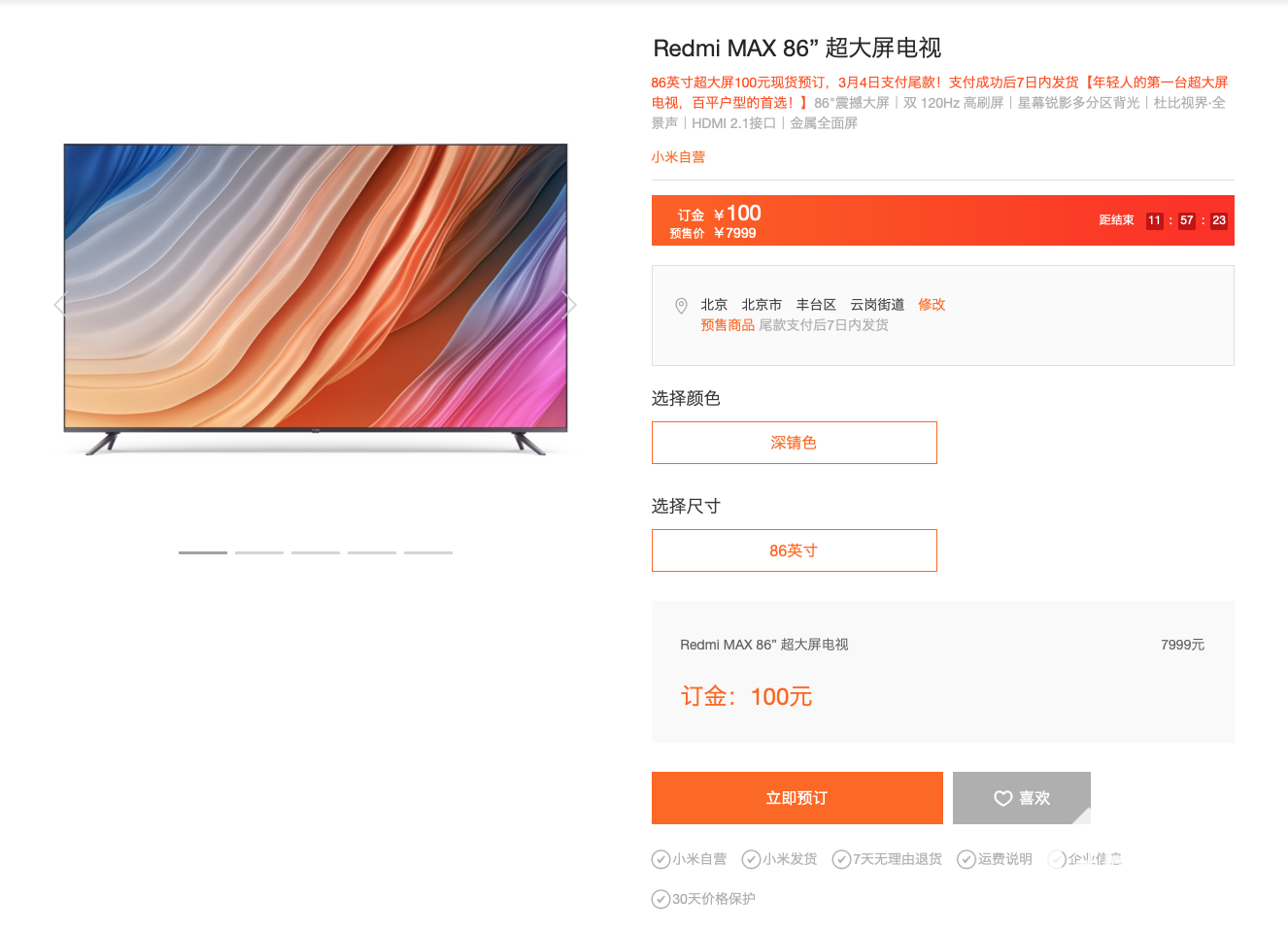Switch to the first carousel indicator
This screenshot has height=932, width=1288.
(x=203, y=552)
